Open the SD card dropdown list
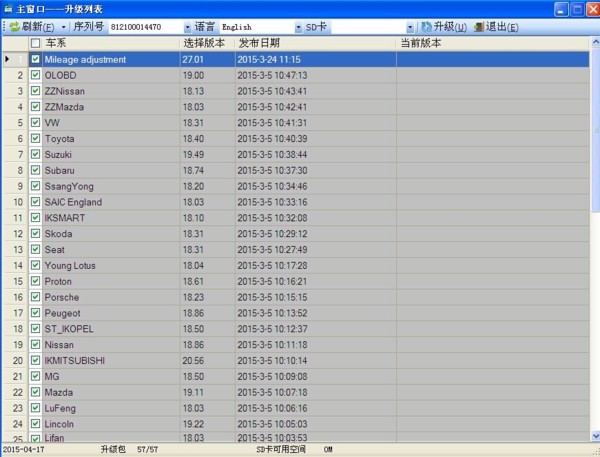This screenshot has width=600, height=457. 410,27
